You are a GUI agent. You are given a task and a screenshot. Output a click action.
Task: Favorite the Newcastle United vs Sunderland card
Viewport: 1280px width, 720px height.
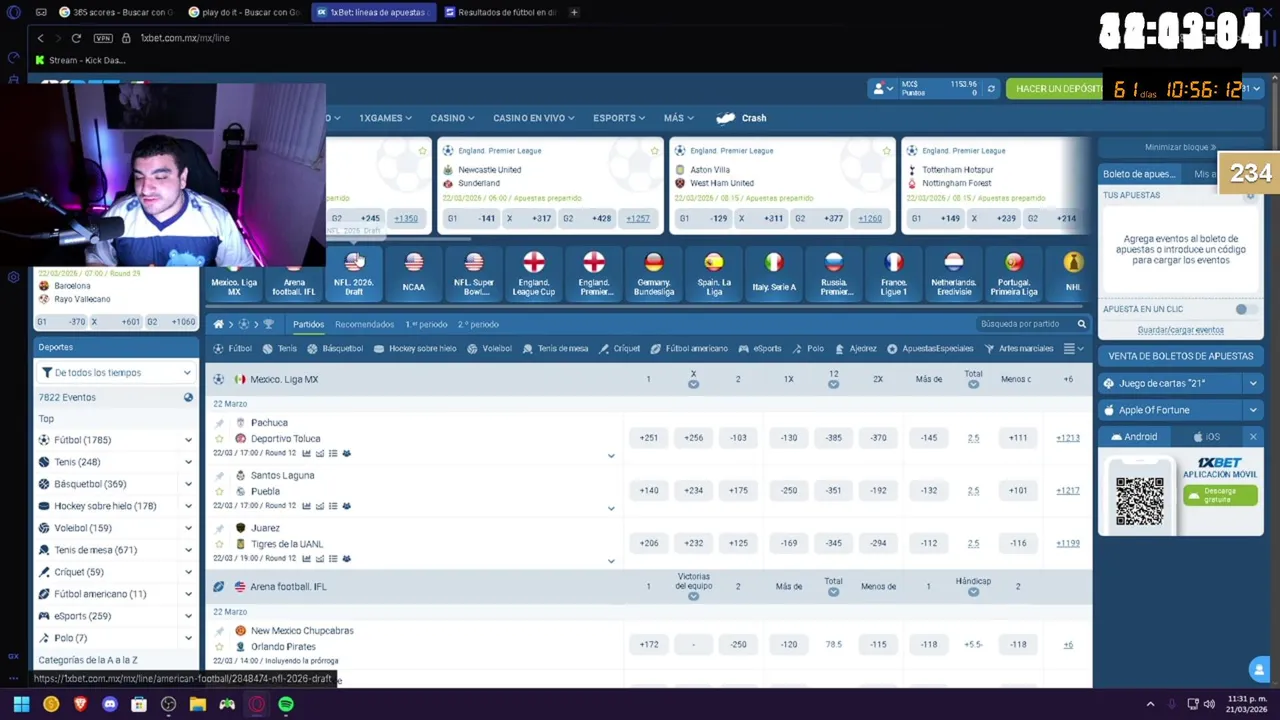click(x=655, y=151)
